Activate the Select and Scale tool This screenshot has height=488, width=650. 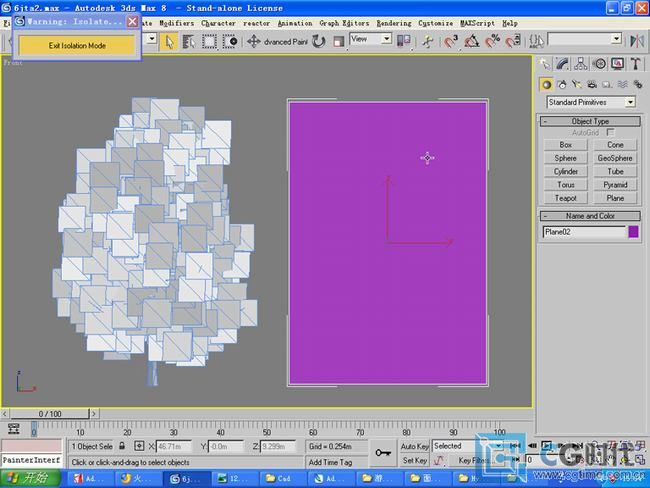(x=339, y=41)
